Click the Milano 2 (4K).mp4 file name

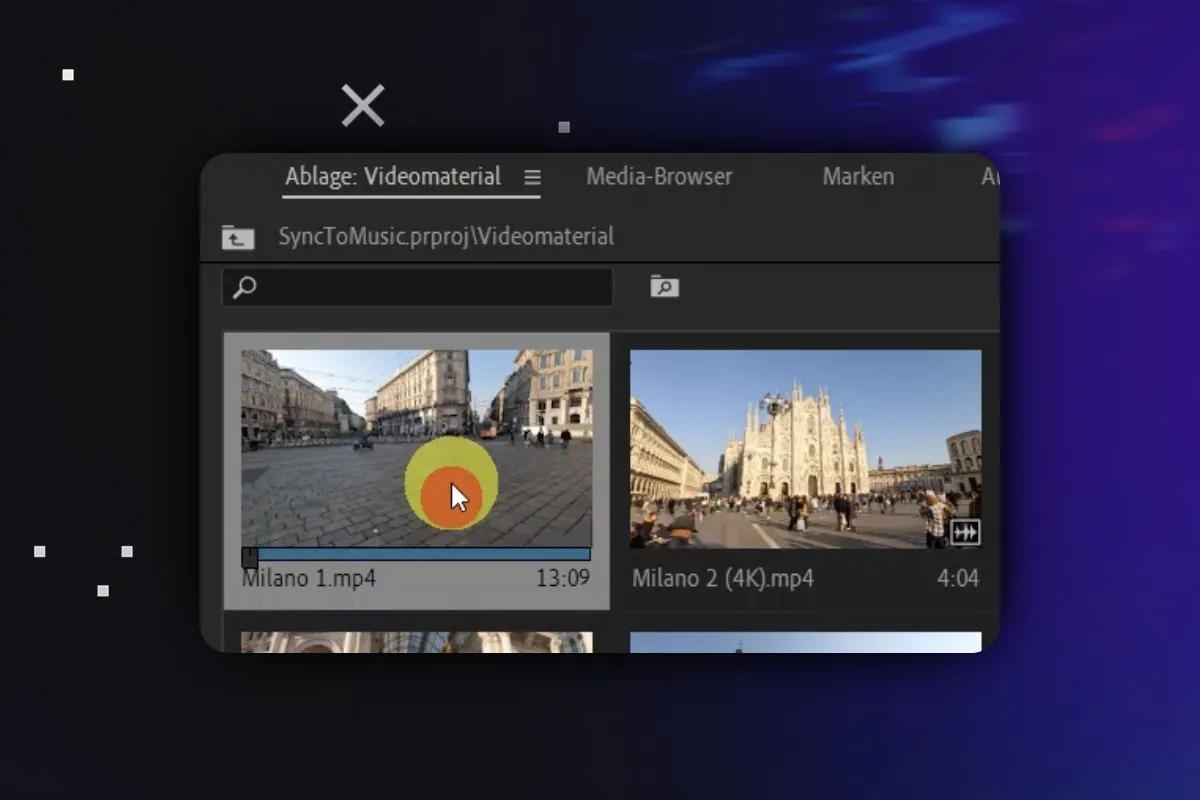click(x=723, y=579)
